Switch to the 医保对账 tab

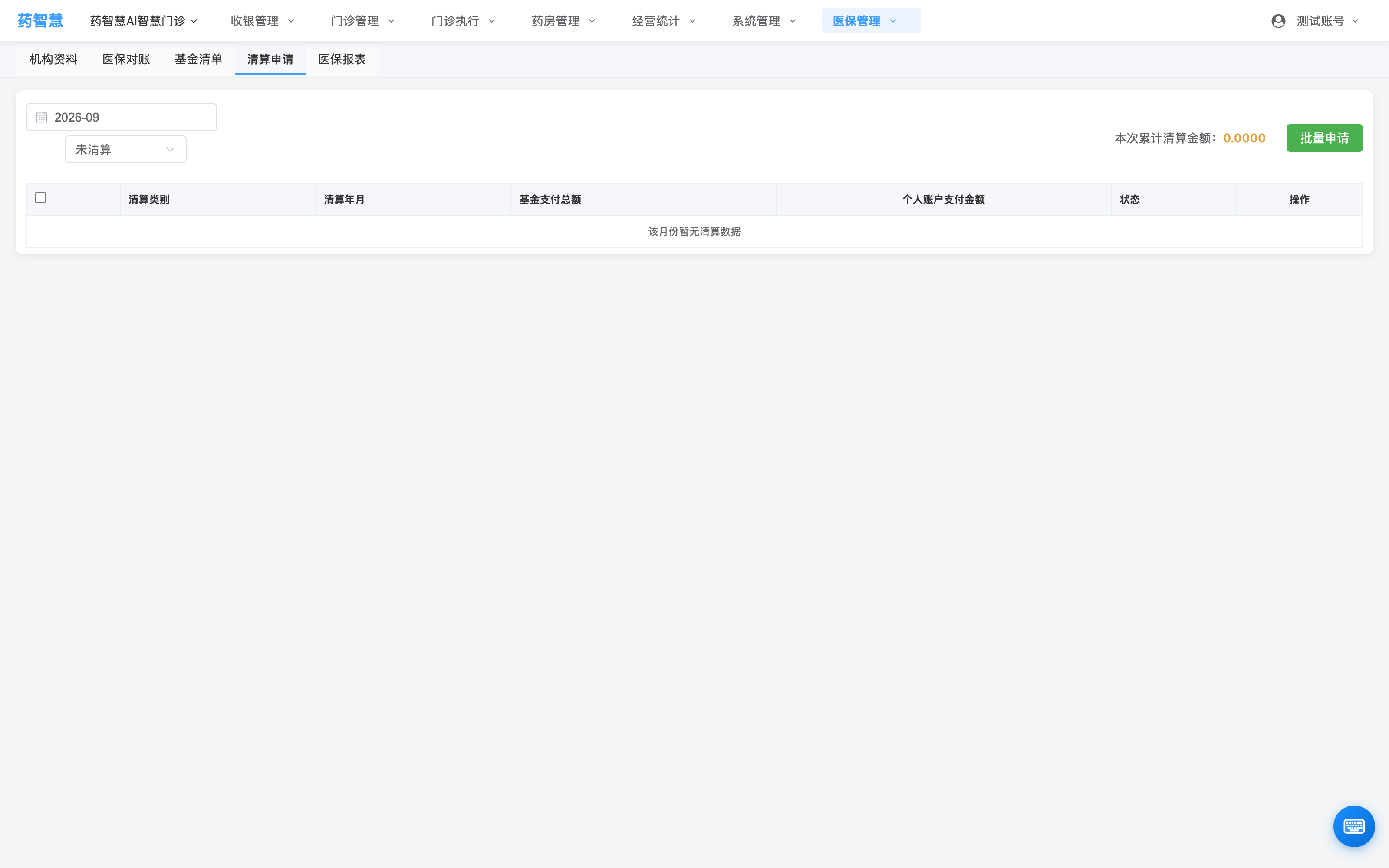pos(126,59)
